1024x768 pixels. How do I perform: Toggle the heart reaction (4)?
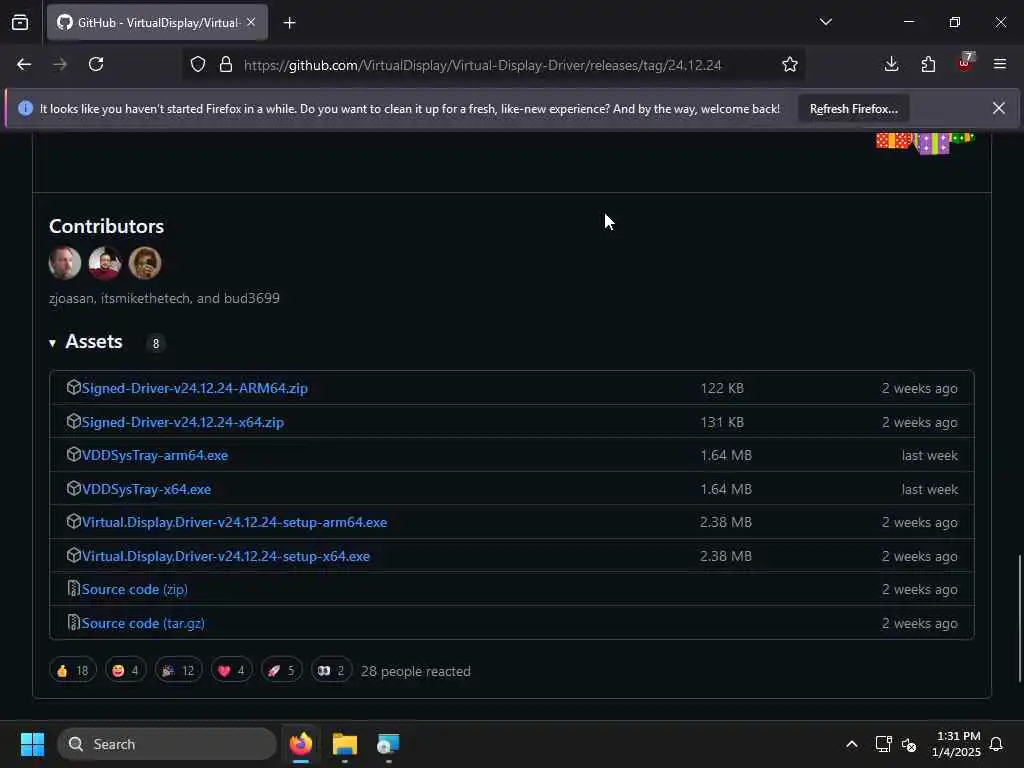point(231,671)
